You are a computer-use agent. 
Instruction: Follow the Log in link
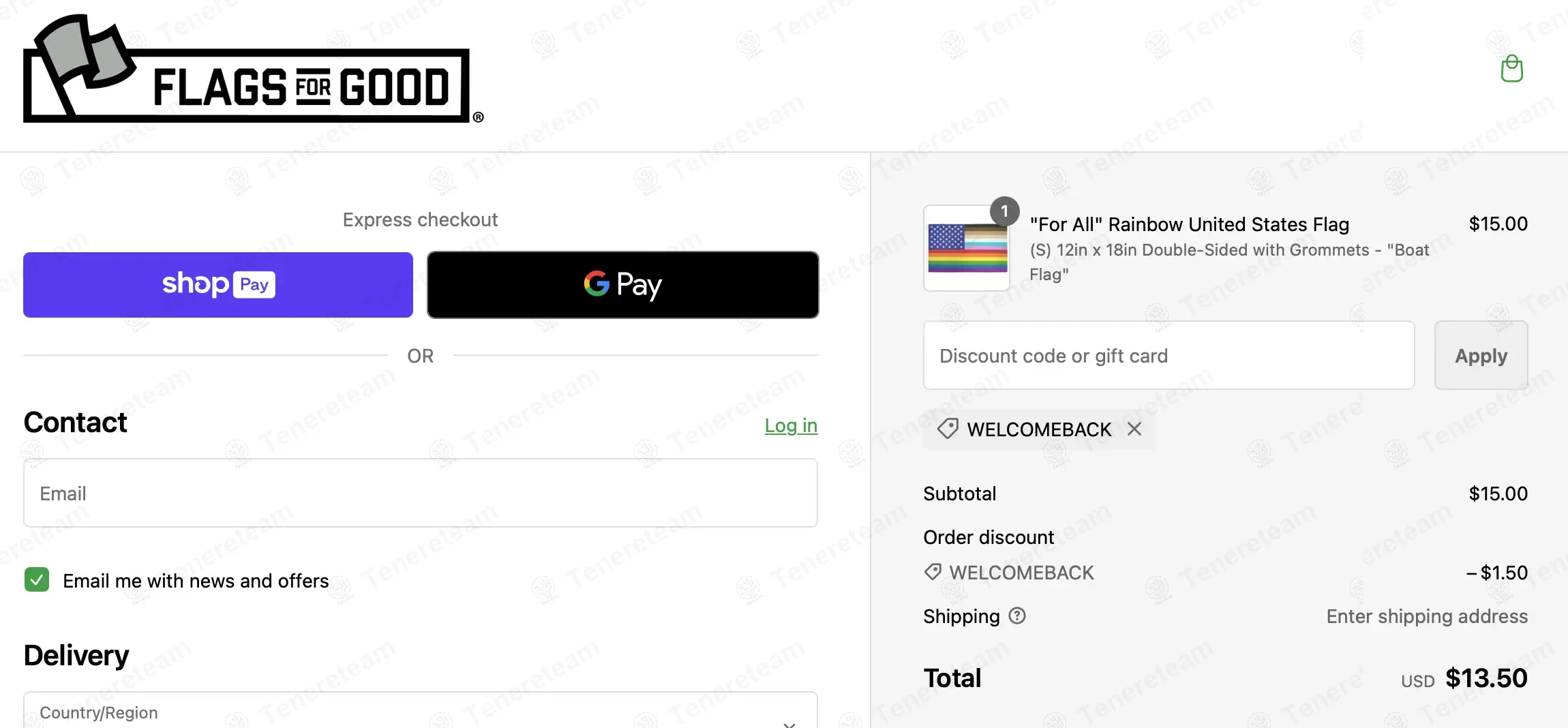tap(791, 425)
